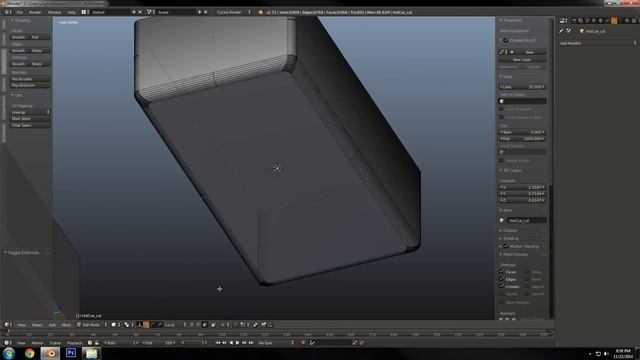Open the File menu
Screen dimensions: 640x360
(19, 12)
